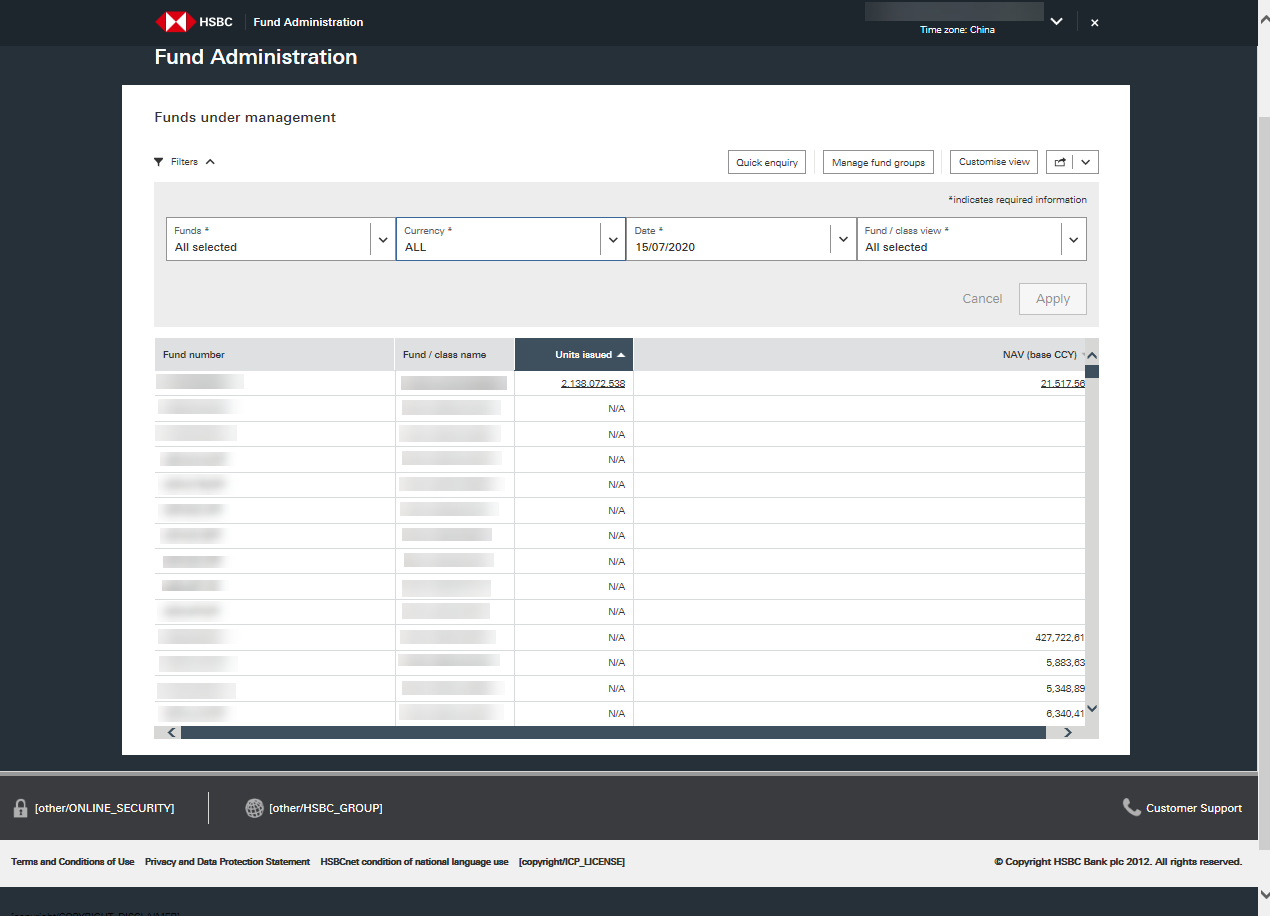Sort by Fund number column header

pos(274,355)
